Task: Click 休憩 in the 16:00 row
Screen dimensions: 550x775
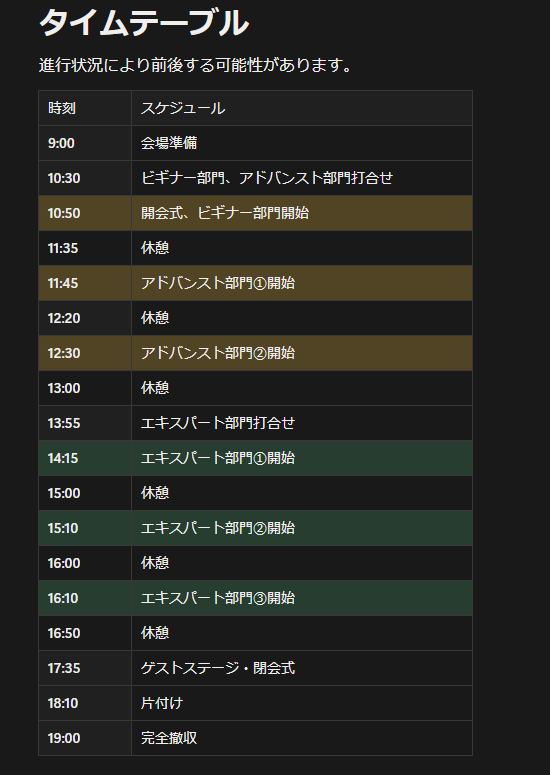Action: coord(302,563)
